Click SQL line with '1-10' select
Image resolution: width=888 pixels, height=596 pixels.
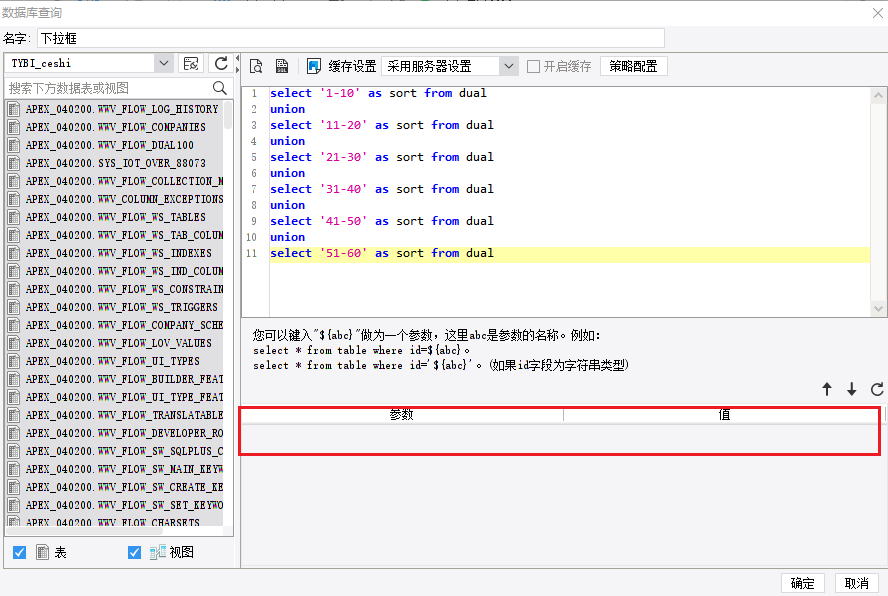[378, 93]
